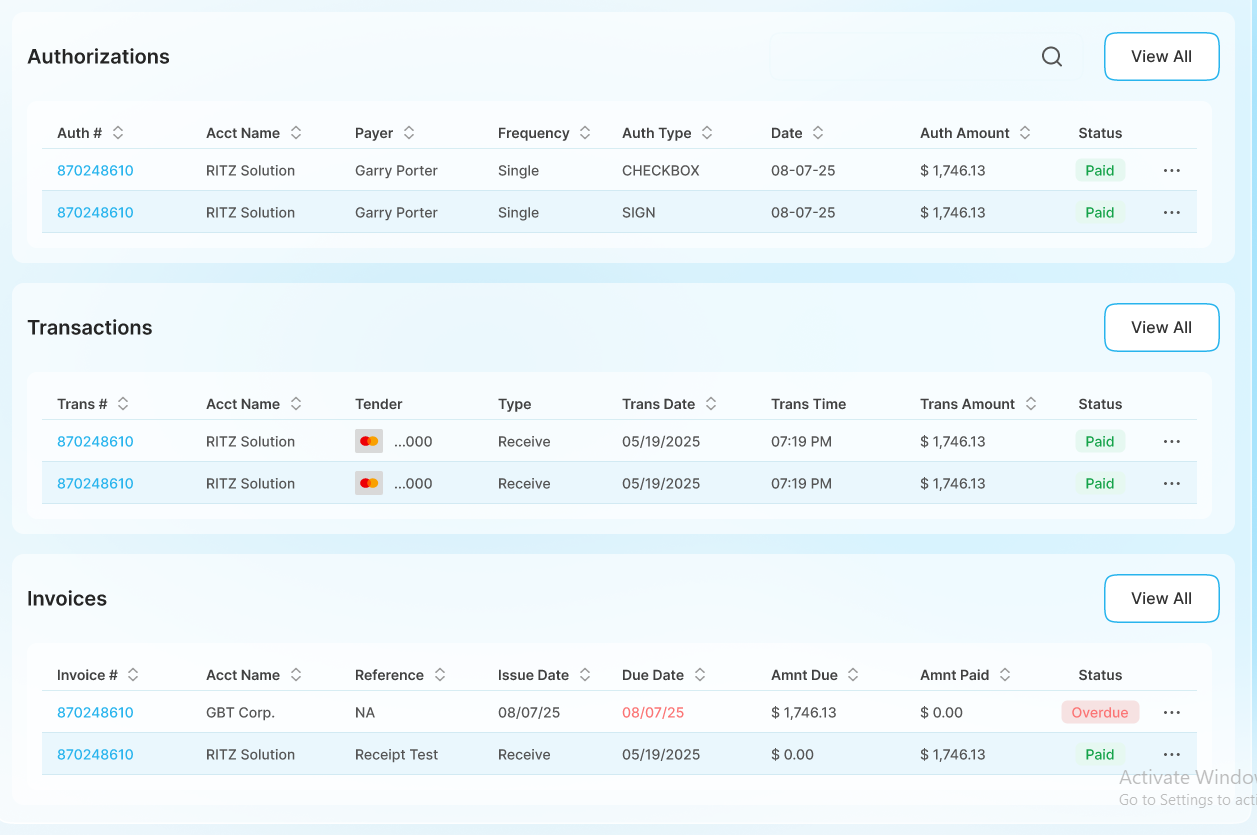Image resolution: width=1257 pixels, height=835 pixels.
Task: Sort by Auth Amount column
Action: [x=1024, y=133]
